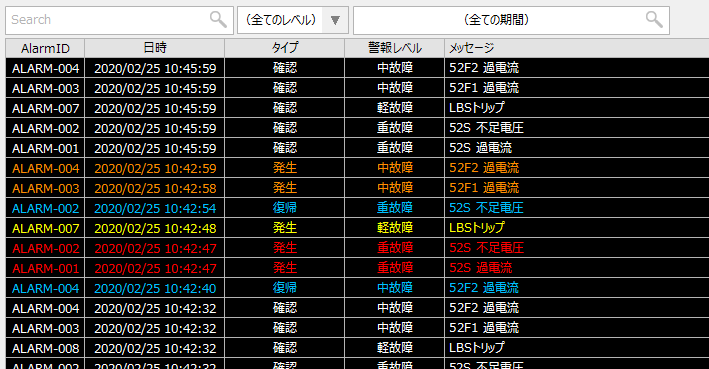Image resolution: width=709 pixels, height=369 pixels.
Task: Select ALARM-002 row at 10:45:59
Action: pyautogui.click(x=357, y=128)
